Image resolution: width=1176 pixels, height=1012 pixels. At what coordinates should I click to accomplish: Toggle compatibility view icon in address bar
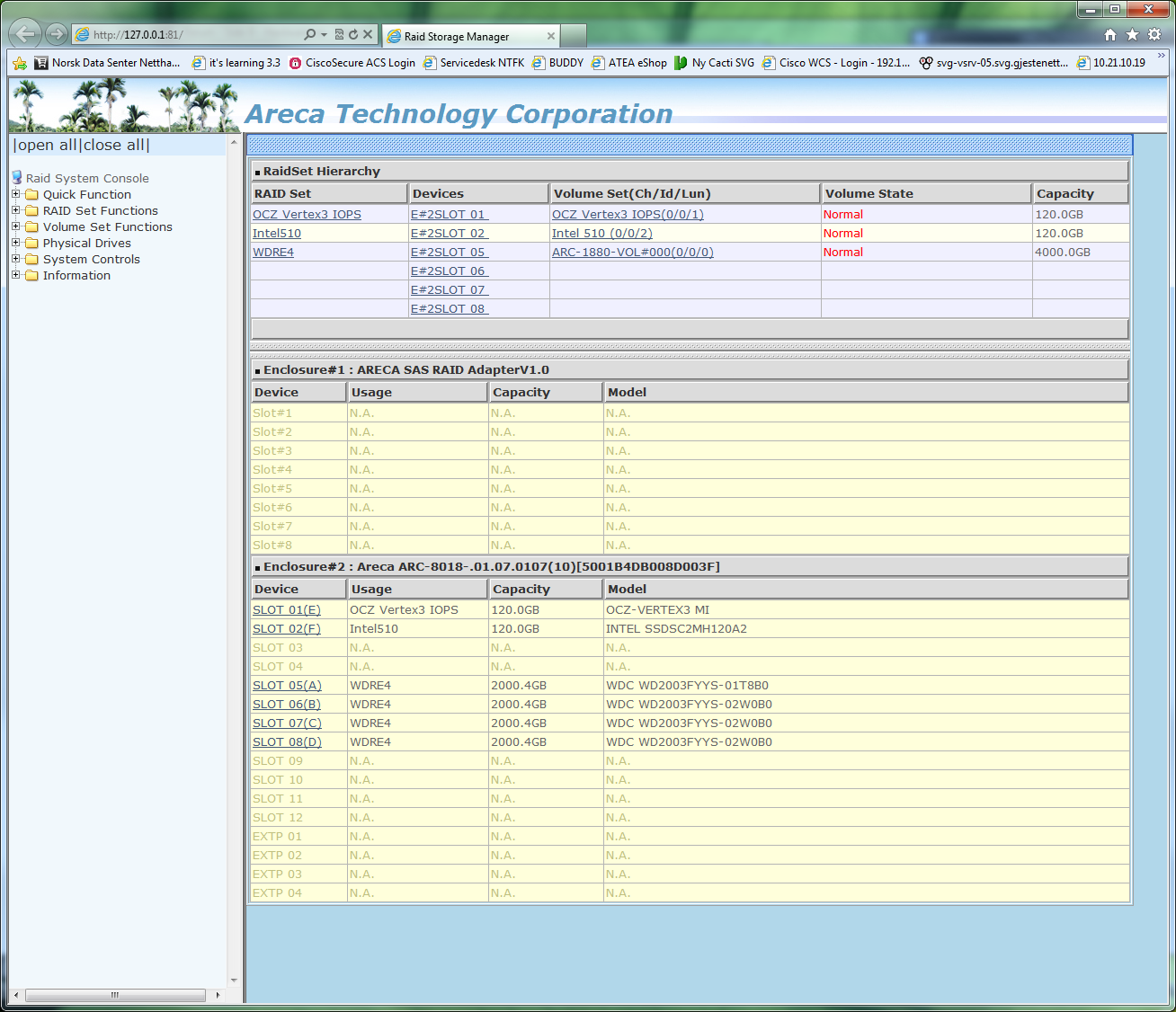coord(339,34)
